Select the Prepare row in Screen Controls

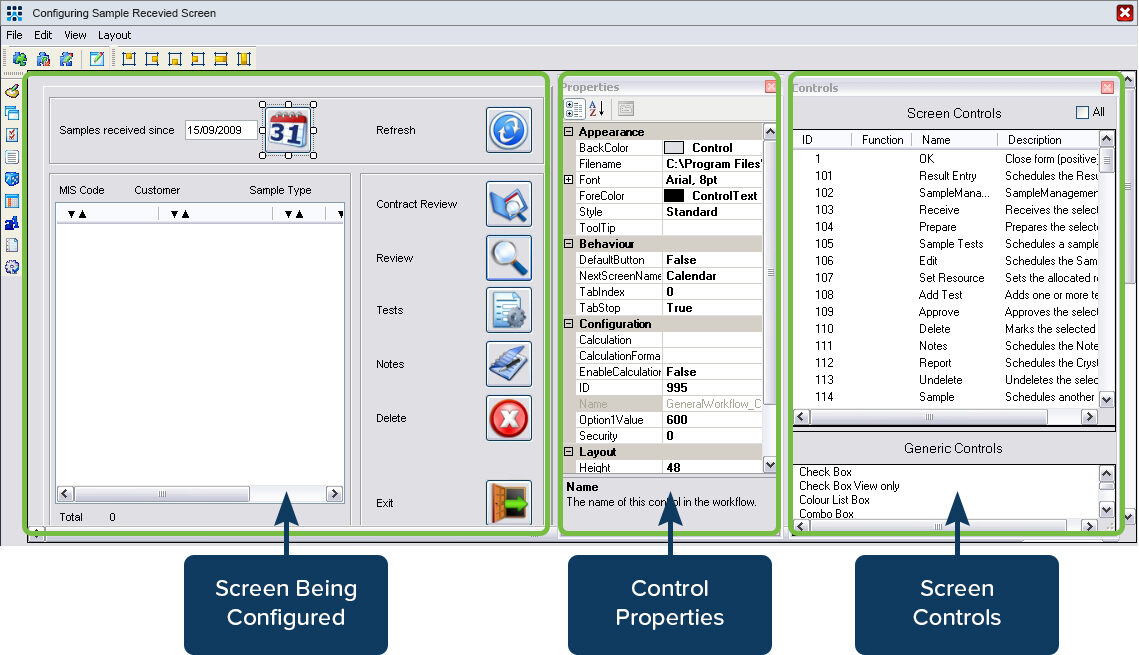point(940,227)
